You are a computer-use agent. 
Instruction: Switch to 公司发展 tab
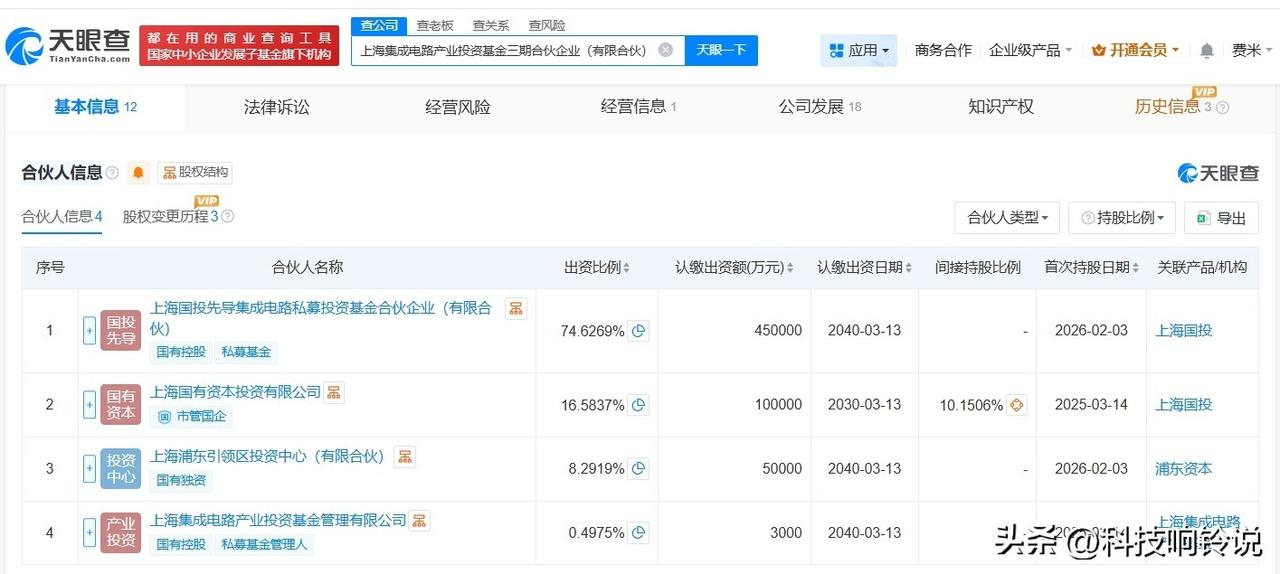820,107
